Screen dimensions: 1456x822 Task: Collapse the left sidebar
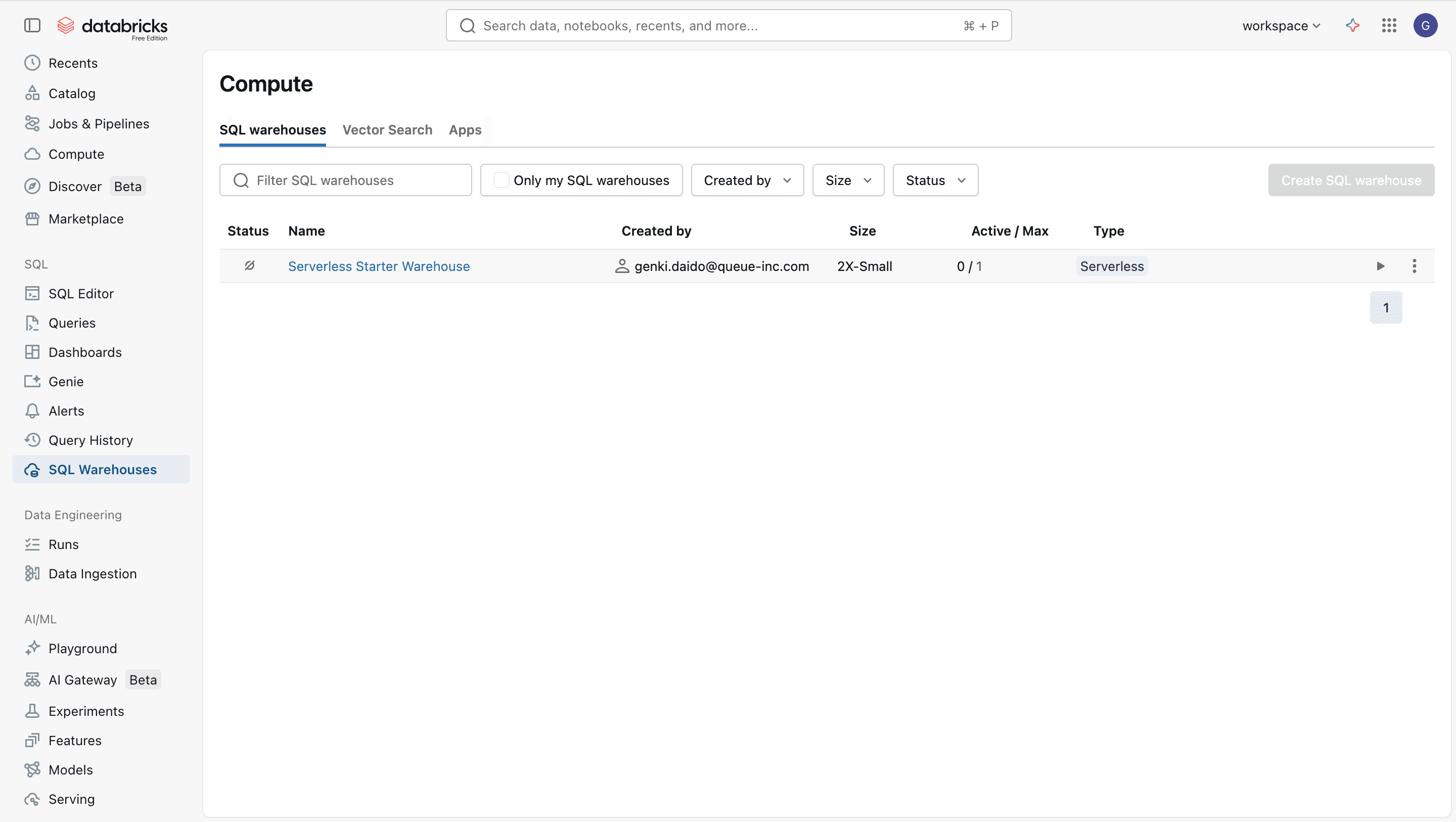coord(32,25)
